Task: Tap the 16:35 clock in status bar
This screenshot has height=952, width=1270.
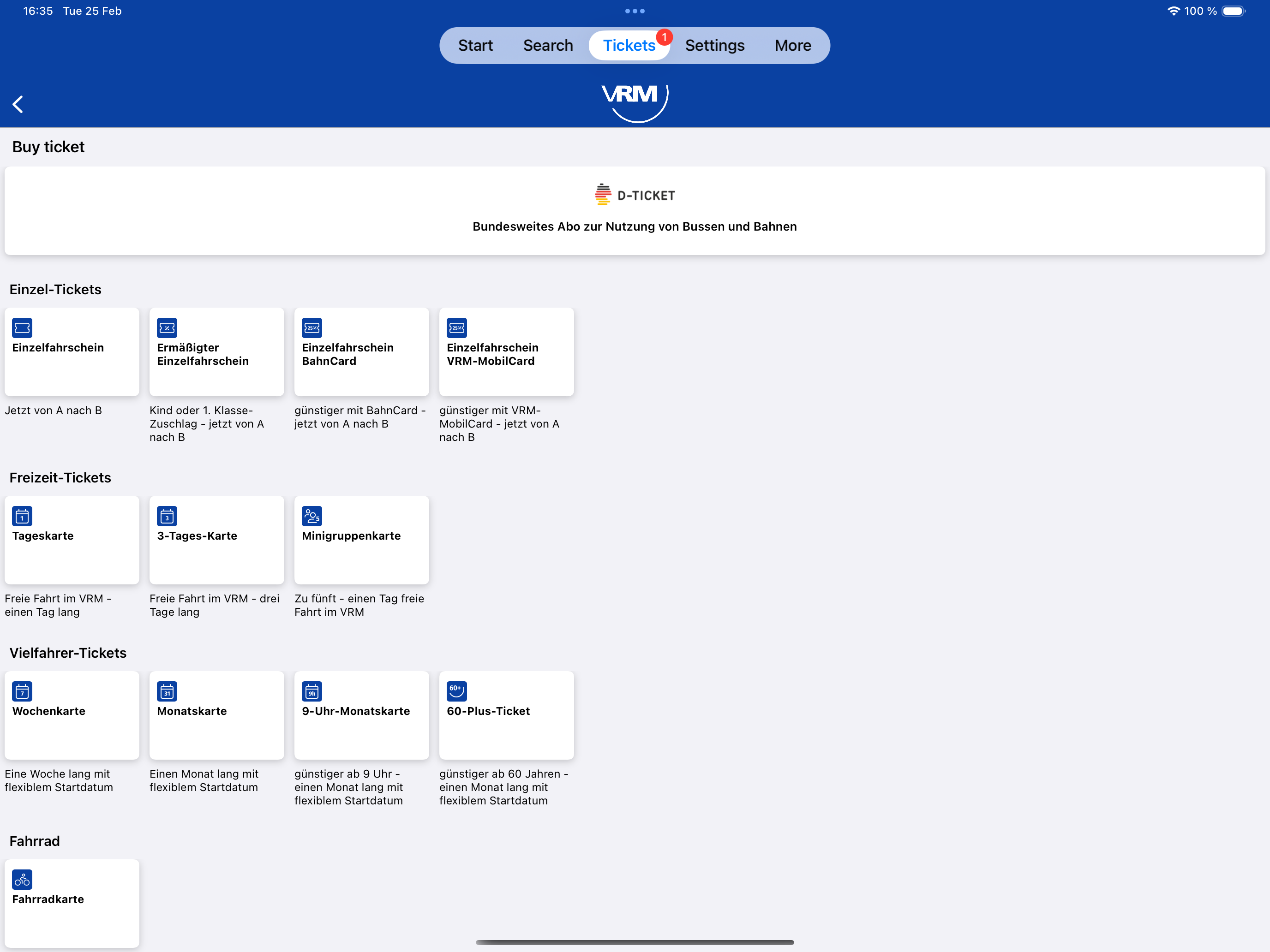Action: coord(38,11)
